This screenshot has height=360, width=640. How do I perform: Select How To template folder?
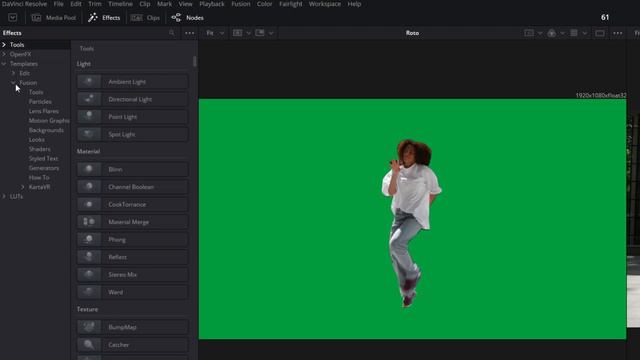click(39, 178)
